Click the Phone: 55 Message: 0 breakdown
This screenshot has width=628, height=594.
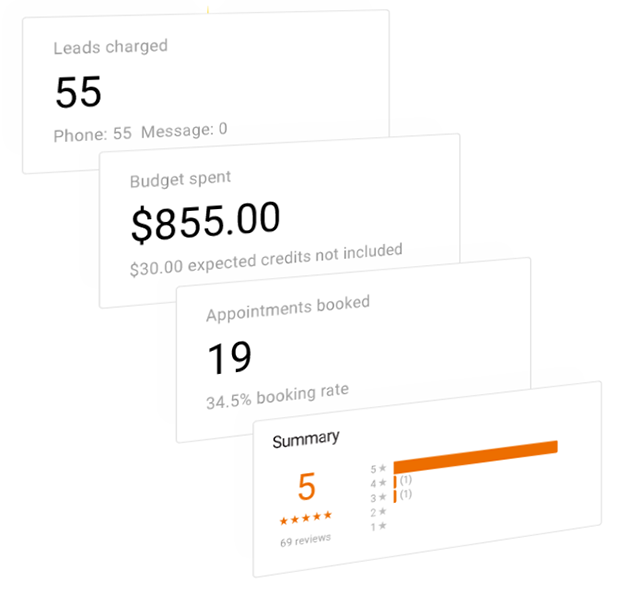click(x=140, y=130)
